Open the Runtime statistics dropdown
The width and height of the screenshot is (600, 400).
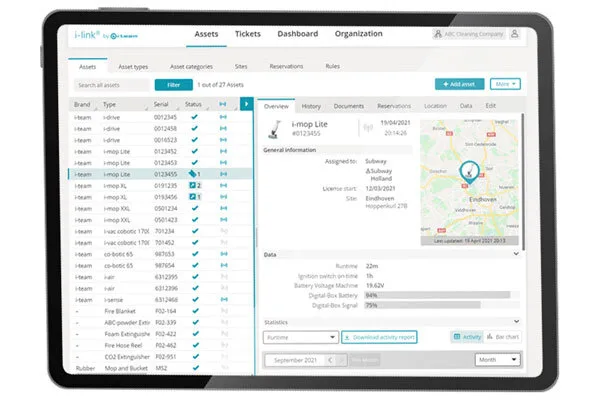[301, 337]
